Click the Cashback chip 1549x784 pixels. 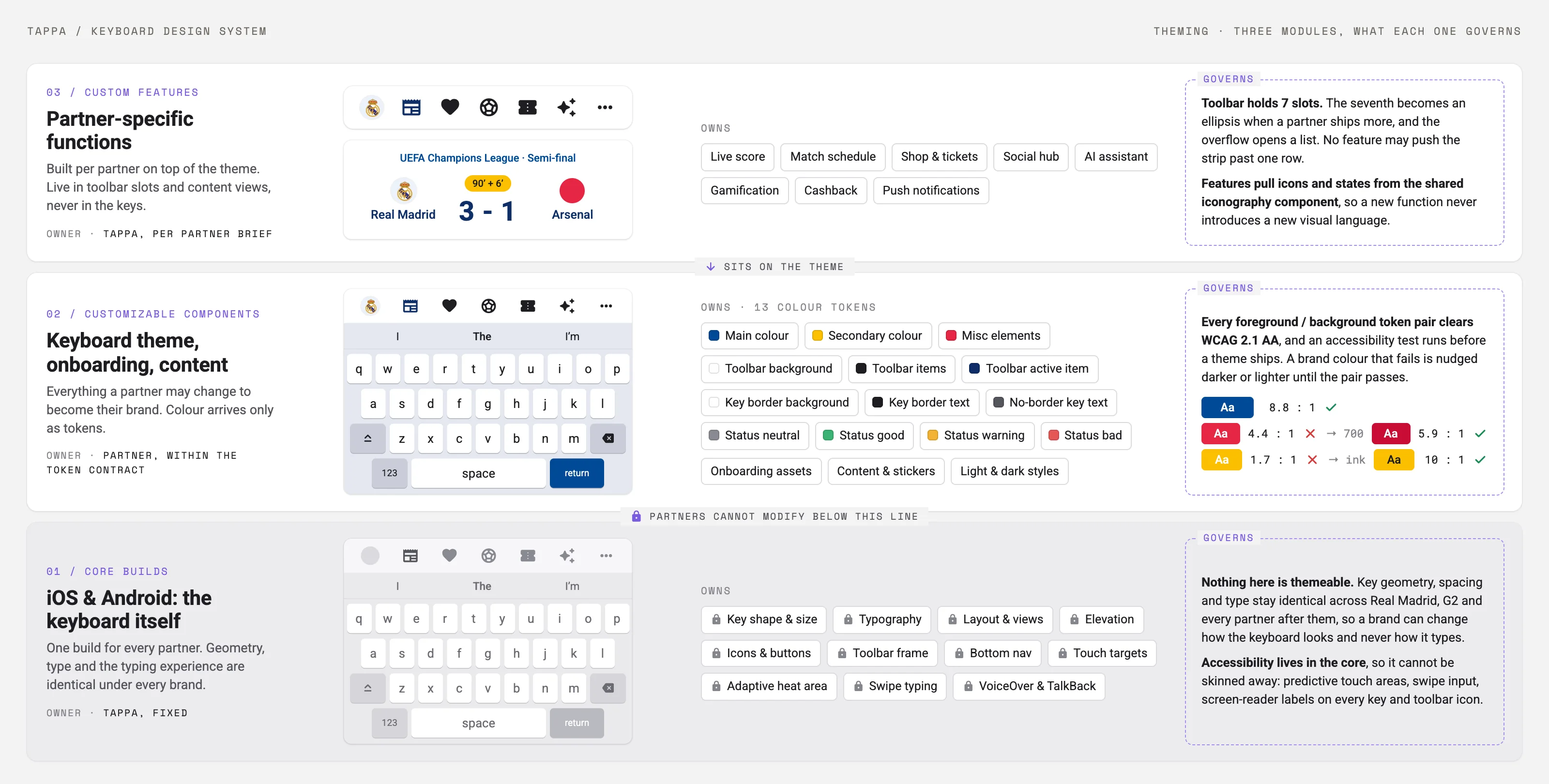pos(831,191)
